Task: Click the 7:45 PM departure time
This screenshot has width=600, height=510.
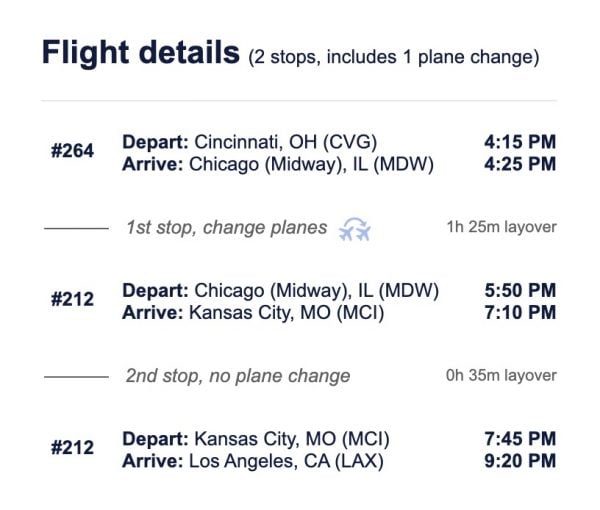Action: [x=519, y=439]
